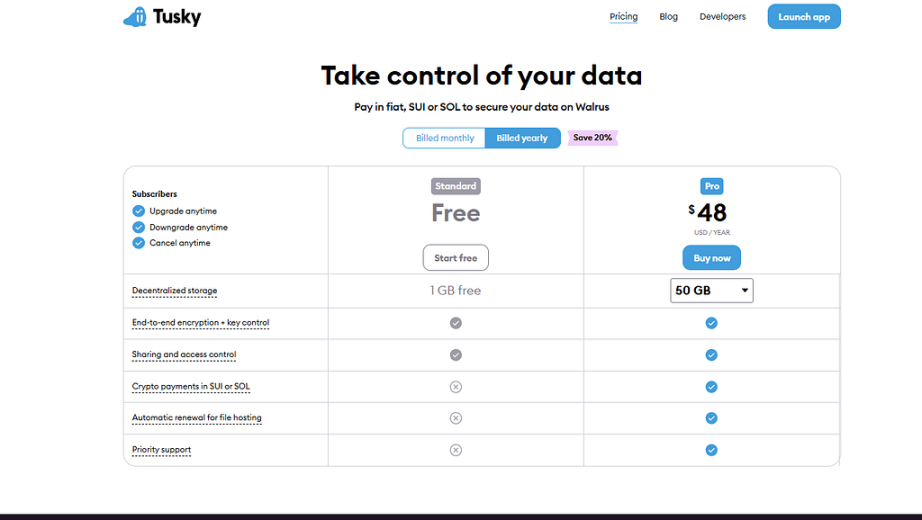922x520 pixels.
Task: Click Standard checkmark for End-to-end encryption
Action: point(456,323)
